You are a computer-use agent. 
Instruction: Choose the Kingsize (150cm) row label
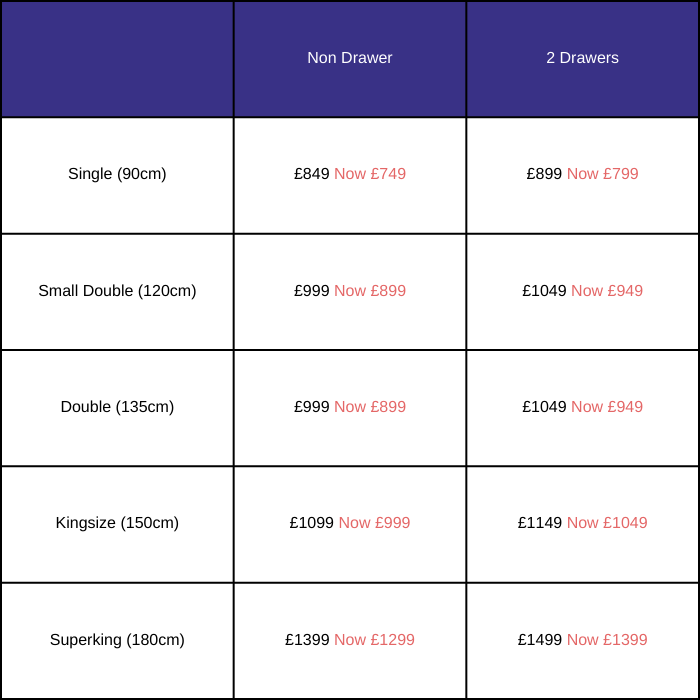point(117,523)
